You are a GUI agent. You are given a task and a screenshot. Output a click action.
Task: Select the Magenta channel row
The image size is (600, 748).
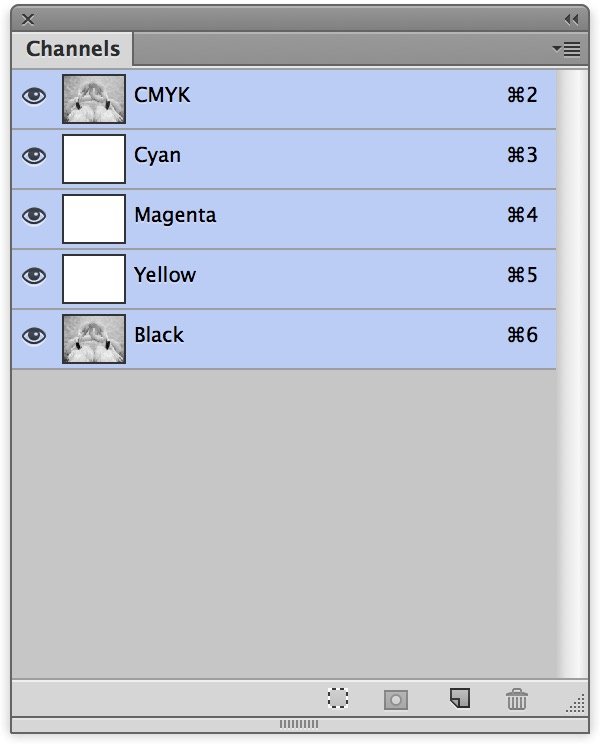(300, 216)
